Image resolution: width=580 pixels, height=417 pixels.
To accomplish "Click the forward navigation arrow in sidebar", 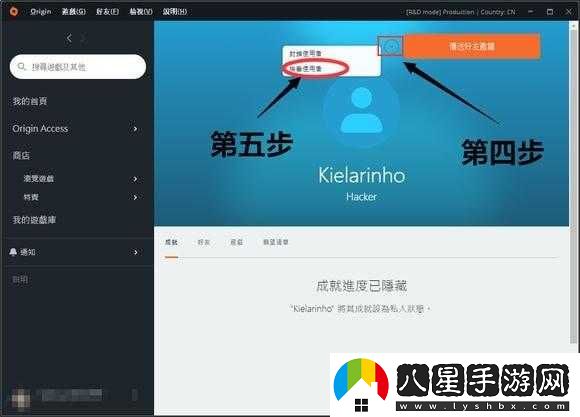I will [x=84, y=38].
